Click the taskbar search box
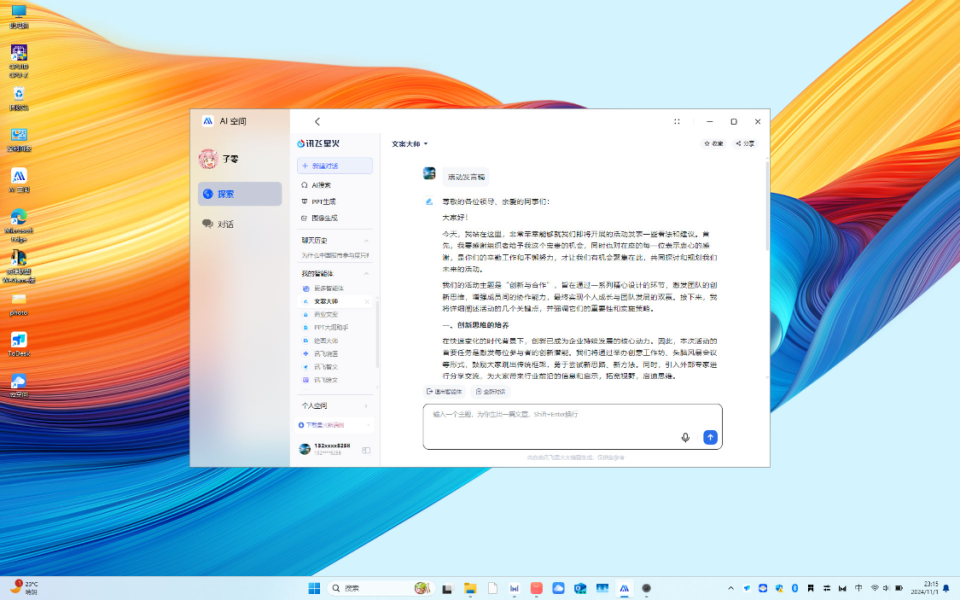This screenshot has width=960, height=600. click(381, 588)
